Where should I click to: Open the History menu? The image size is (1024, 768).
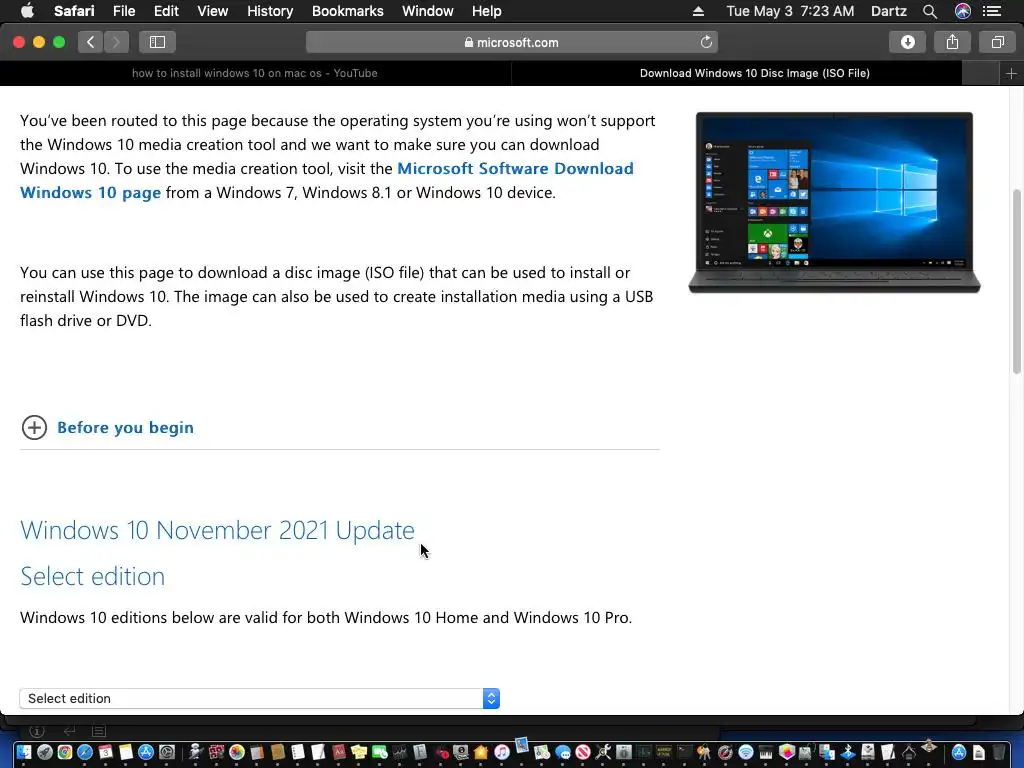[270, 11]
